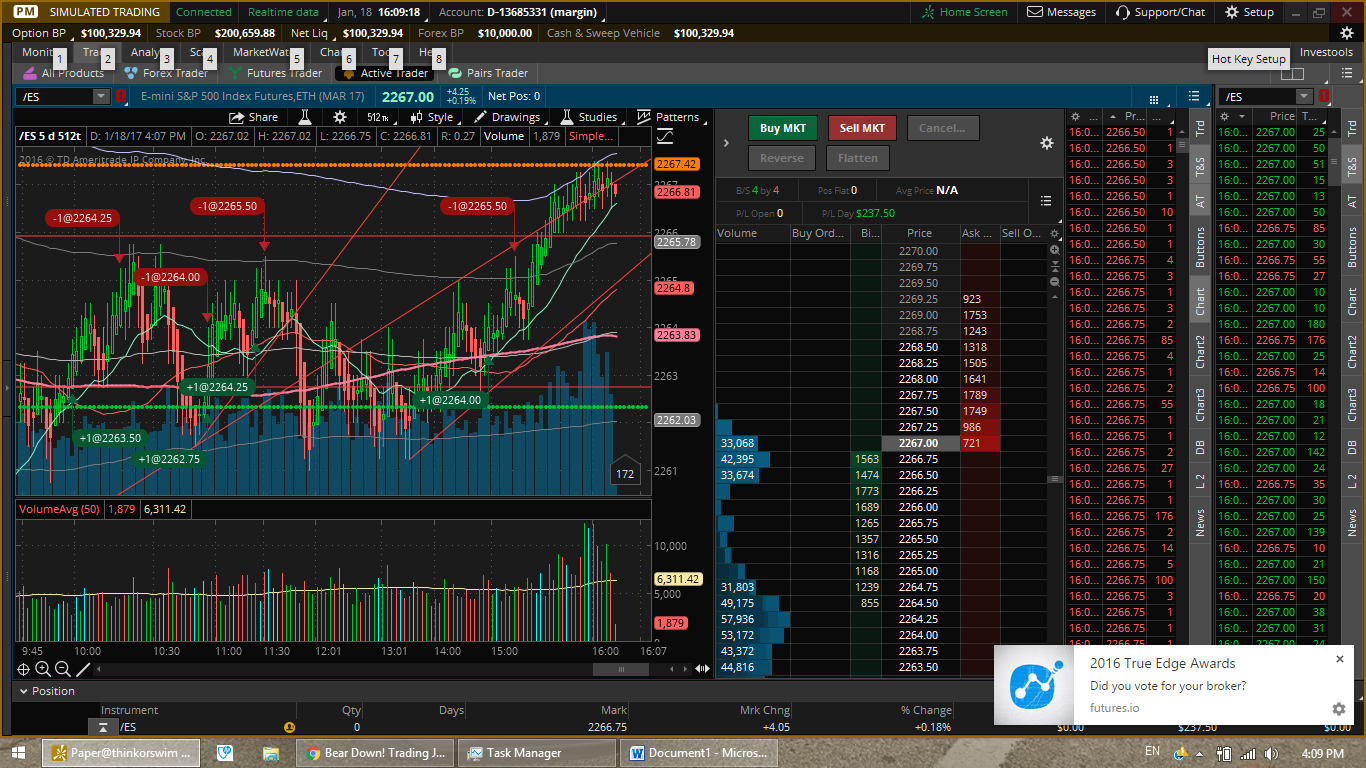
Task: Click the Cancel orders button
Action: pyautogui.click(x=942, y=128)
